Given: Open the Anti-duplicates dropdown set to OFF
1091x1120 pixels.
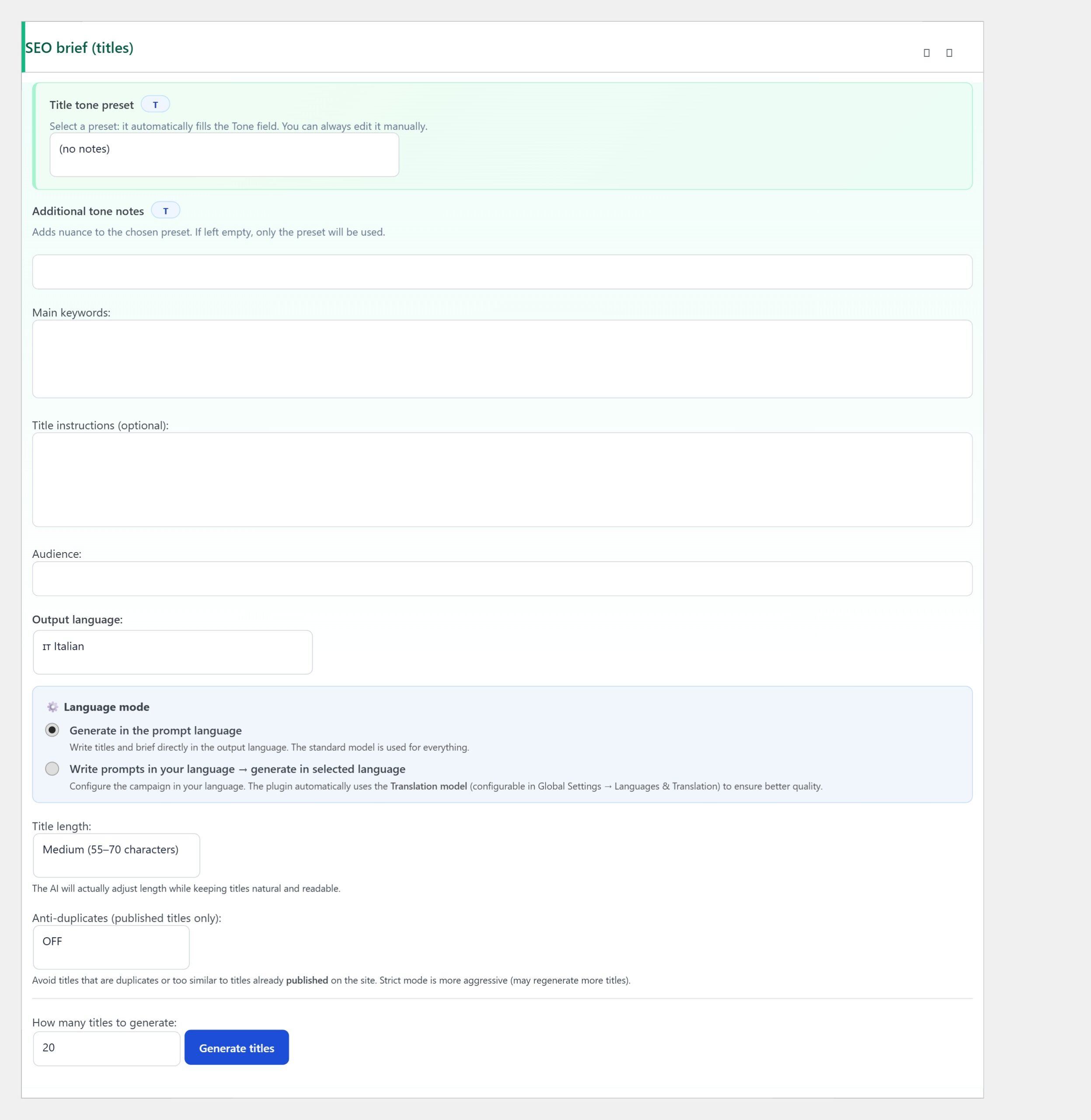Looking at the screenshot, I should (x=111, y=947).
